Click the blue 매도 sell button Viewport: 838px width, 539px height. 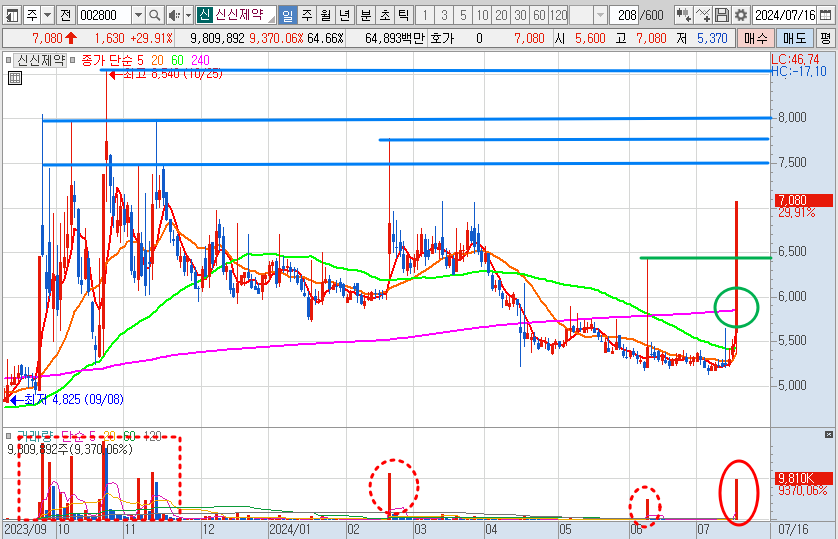(x=795, y=38)
